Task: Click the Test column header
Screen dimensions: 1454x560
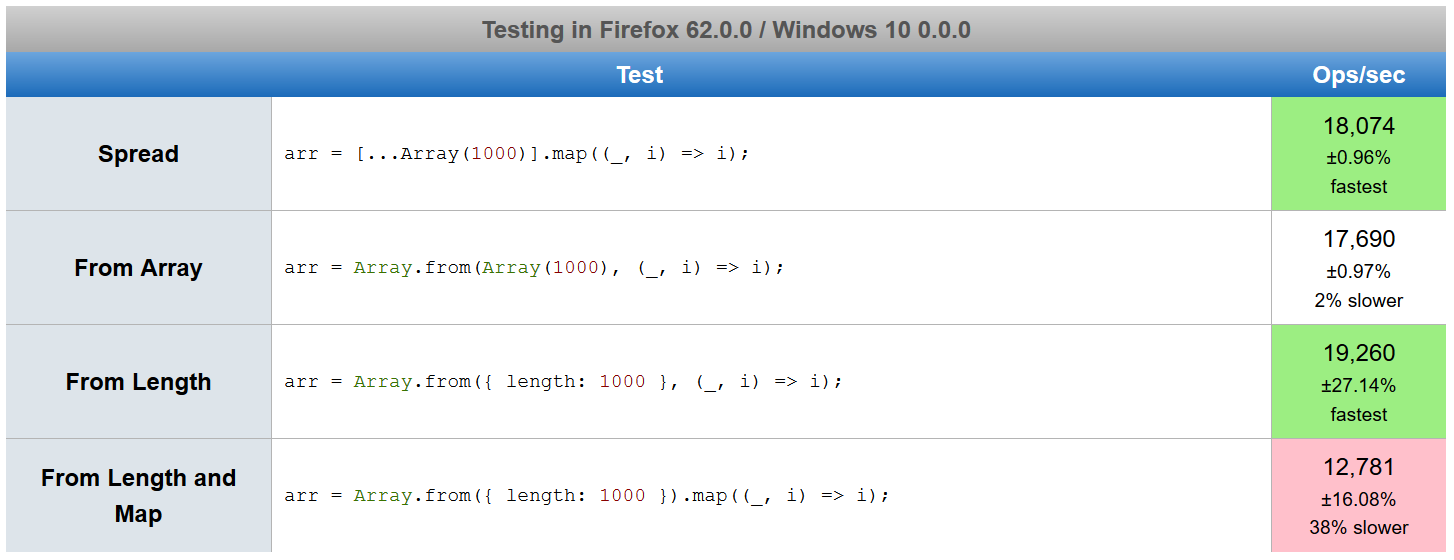Action: tap(639, 75)
